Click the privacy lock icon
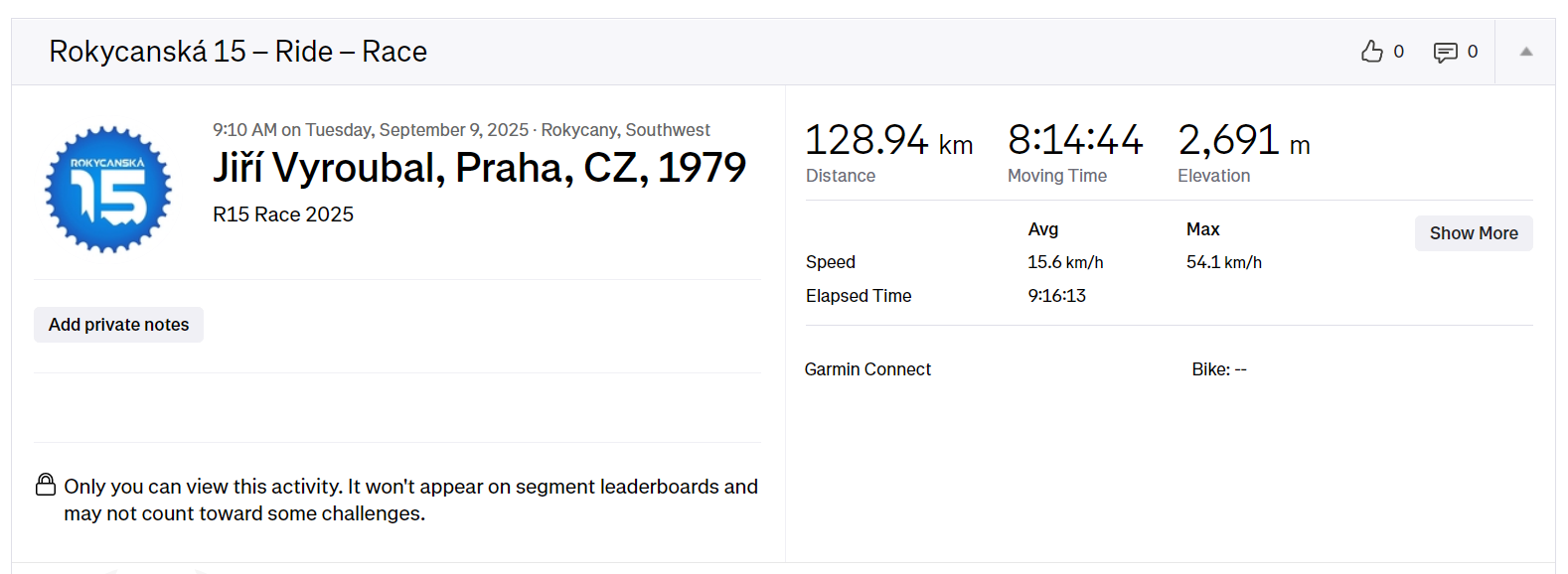The height and width of the screenshot is (574, 1568). coord(46,485)
